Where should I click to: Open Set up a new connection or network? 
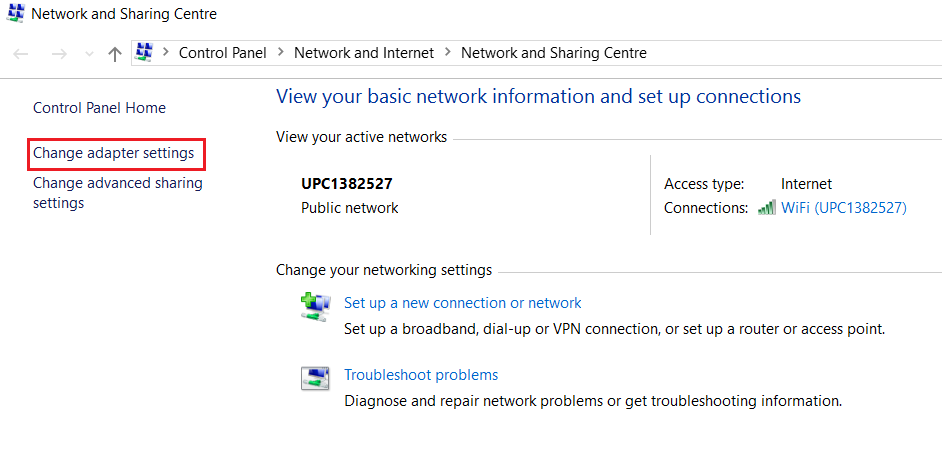coord(463,303)
